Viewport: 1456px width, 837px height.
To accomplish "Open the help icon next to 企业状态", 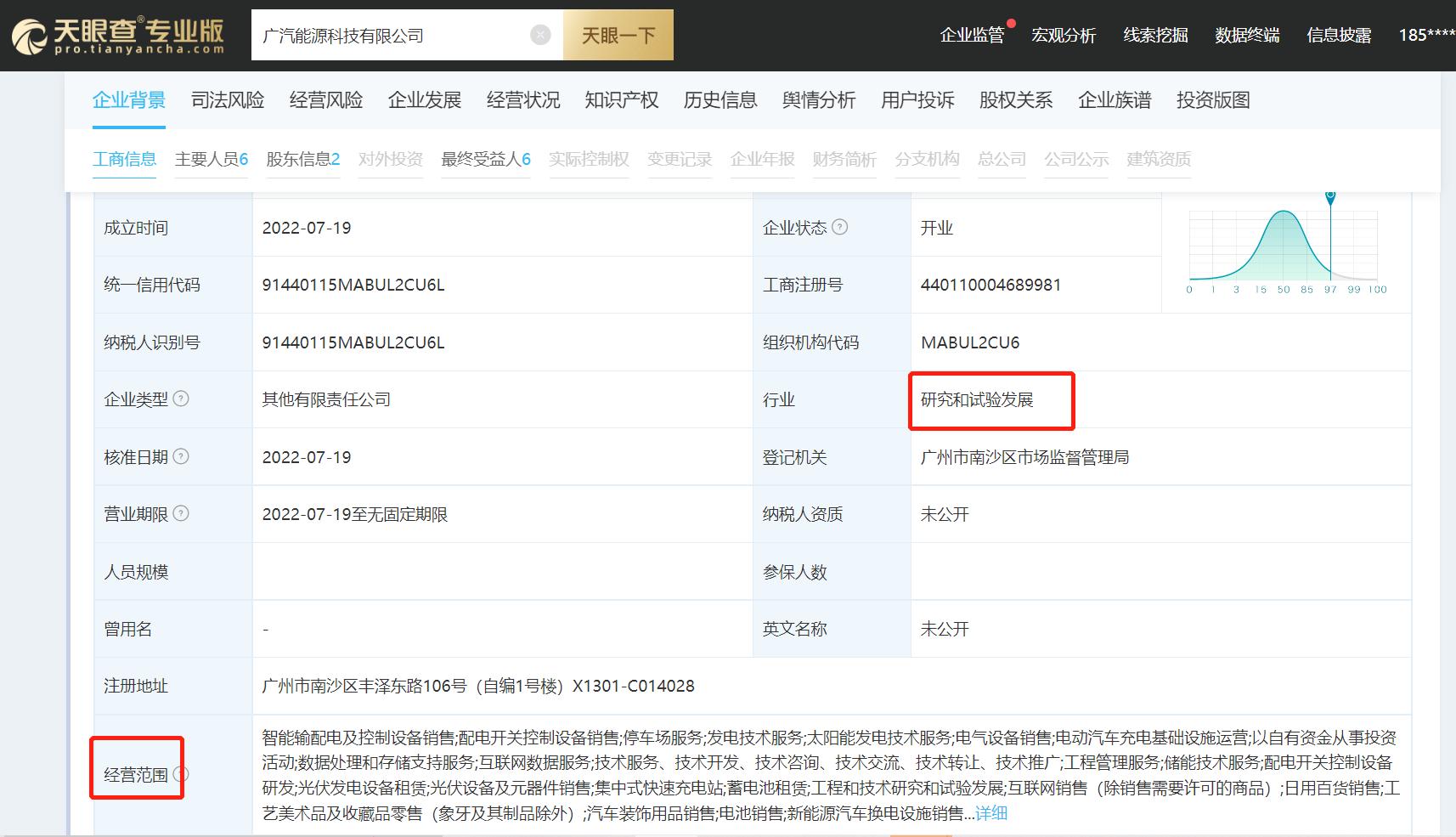I will click(839, 227).
